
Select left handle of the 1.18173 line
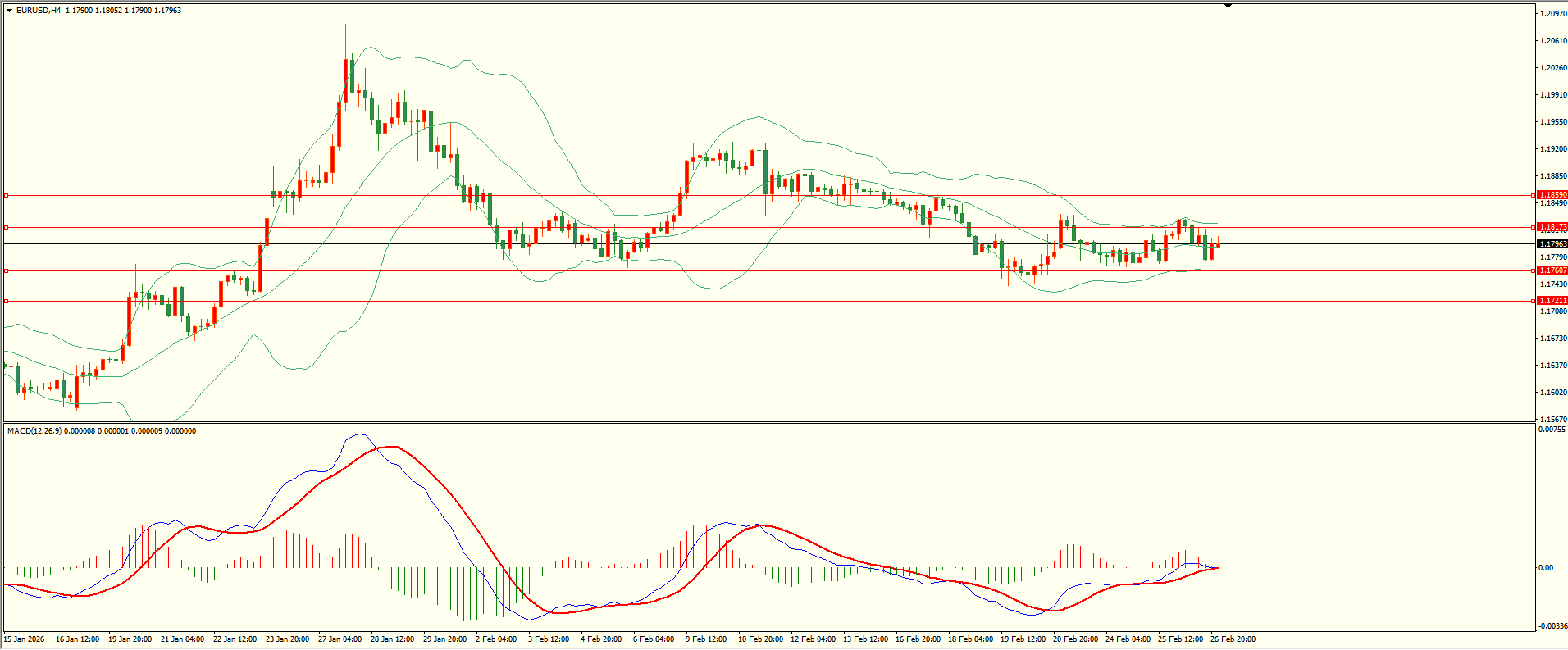[7, 227]
